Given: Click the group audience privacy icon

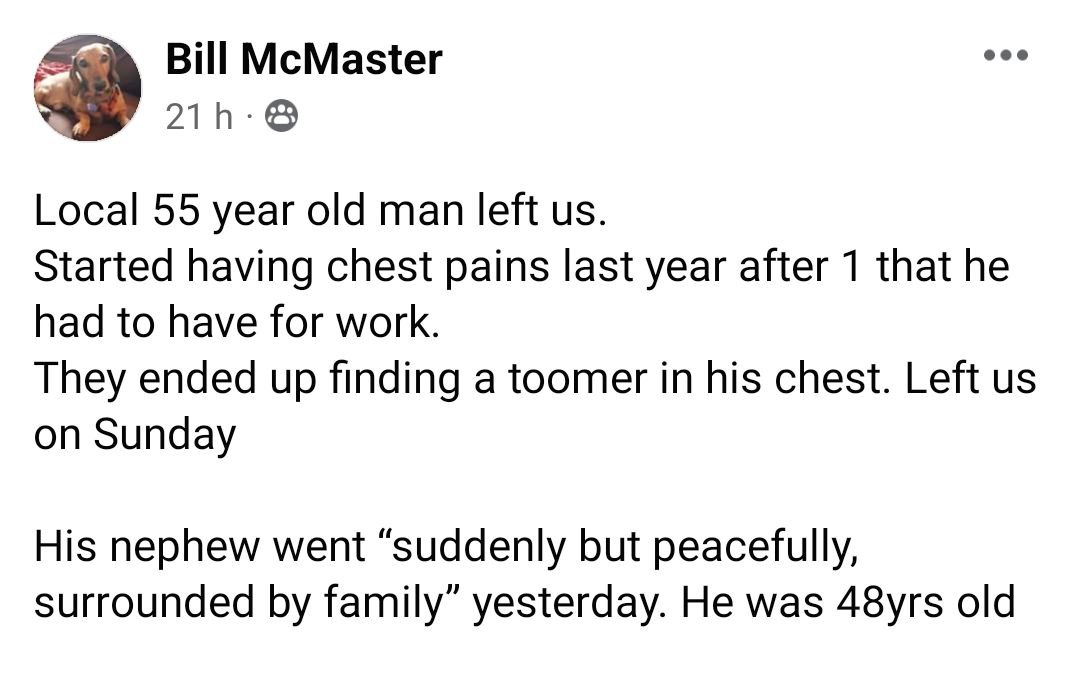Looking at the screenshot, I should (281, 119).
